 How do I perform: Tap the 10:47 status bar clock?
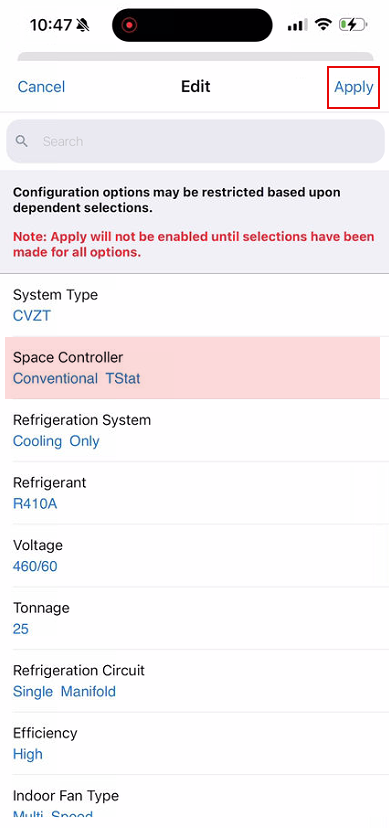(x=51, y=25)
